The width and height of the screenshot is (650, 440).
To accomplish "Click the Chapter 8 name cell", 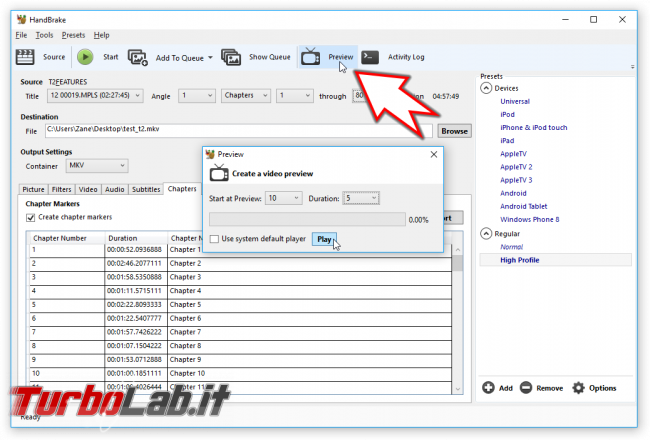I will 309,346.
